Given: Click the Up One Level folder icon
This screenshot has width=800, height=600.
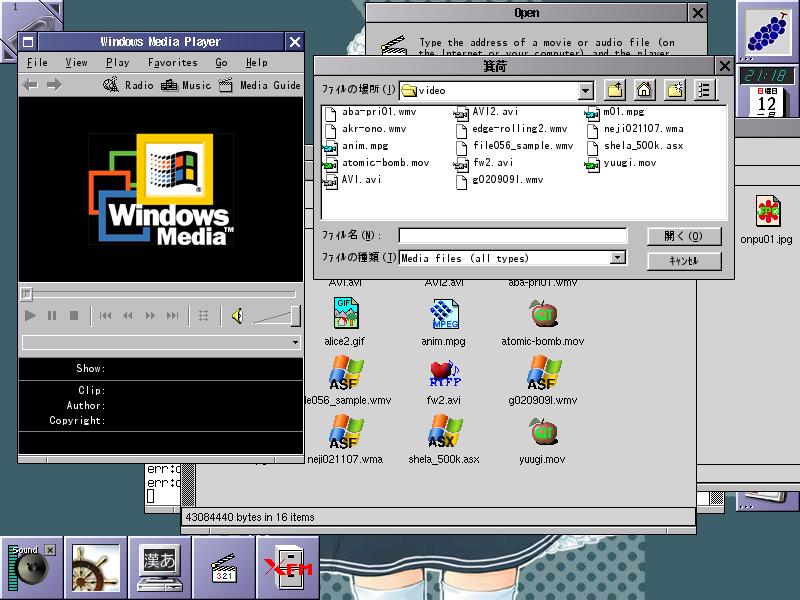Looking at the screenshot, I should pos(615,90).
